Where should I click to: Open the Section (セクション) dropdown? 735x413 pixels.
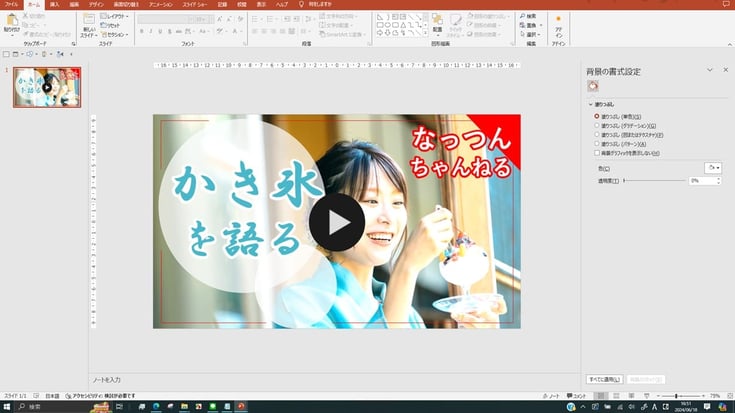pyautogui.click(x=114, y=35)
